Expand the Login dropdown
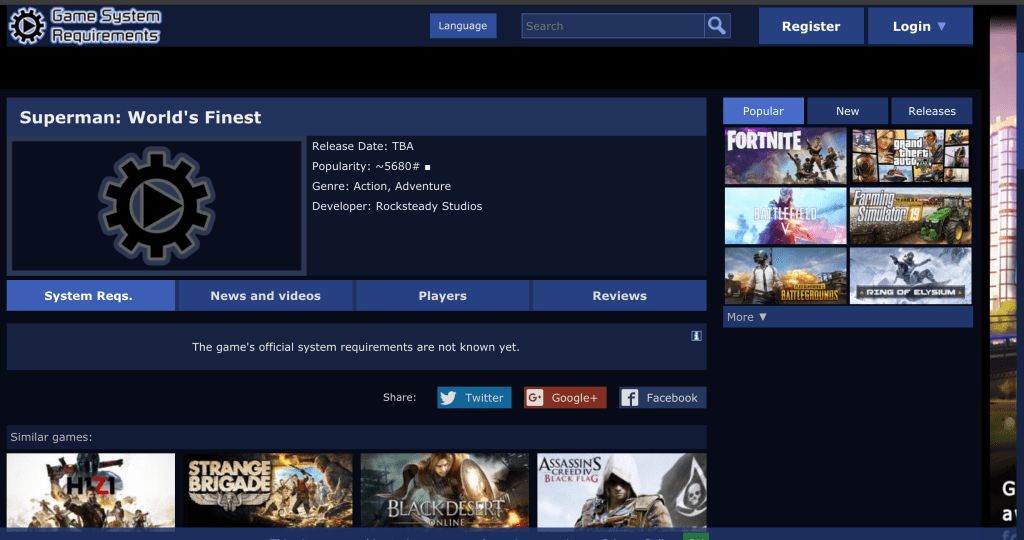Screen dimensions: 1024x540 [x=920, y=26]
